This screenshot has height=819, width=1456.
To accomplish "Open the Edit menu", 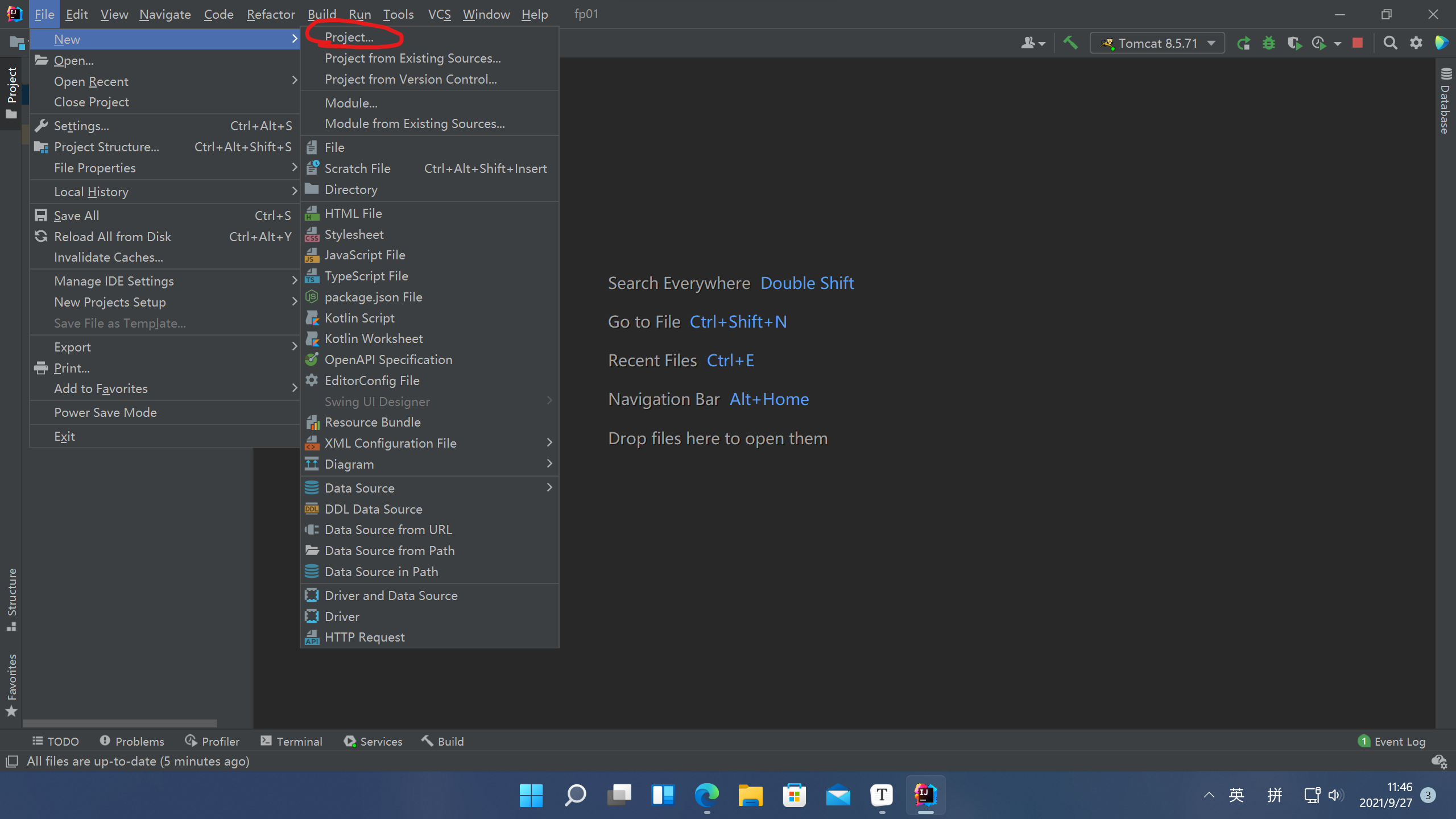I will (x=77, y=14).
